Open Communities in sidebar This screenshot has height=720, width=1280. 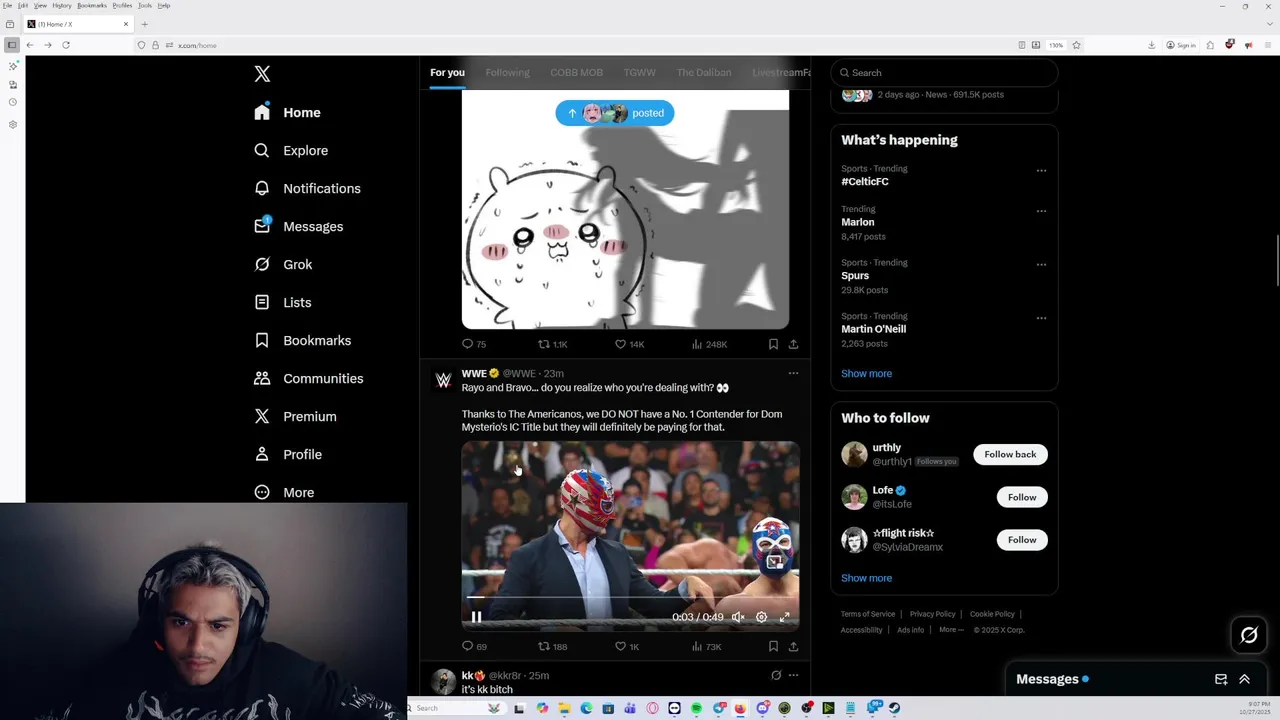tap(308, 378)
